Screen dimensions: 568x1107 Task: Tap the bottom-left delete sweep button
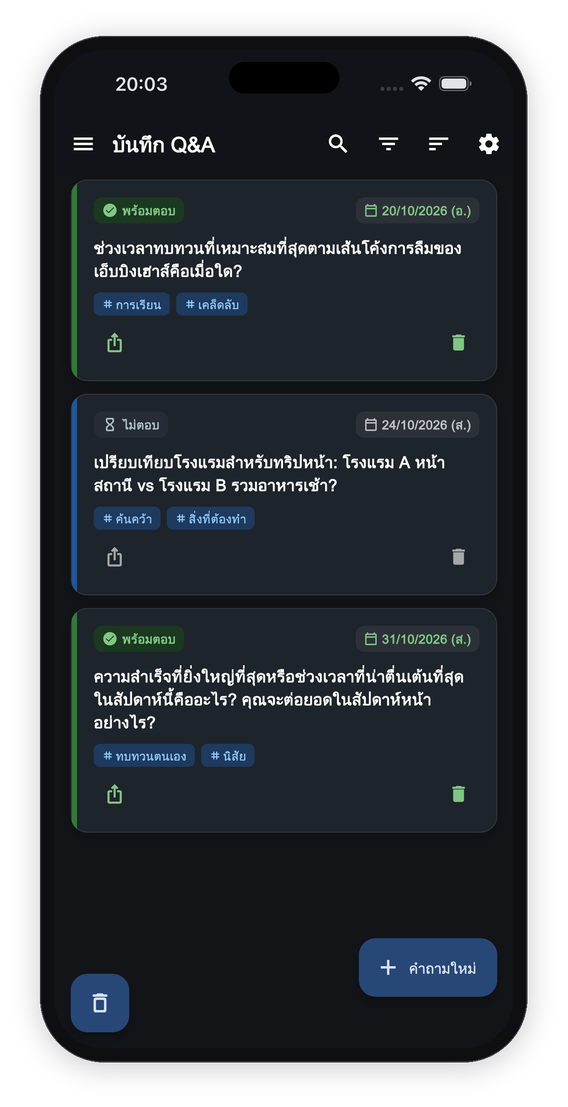(x=100, y=1003)
